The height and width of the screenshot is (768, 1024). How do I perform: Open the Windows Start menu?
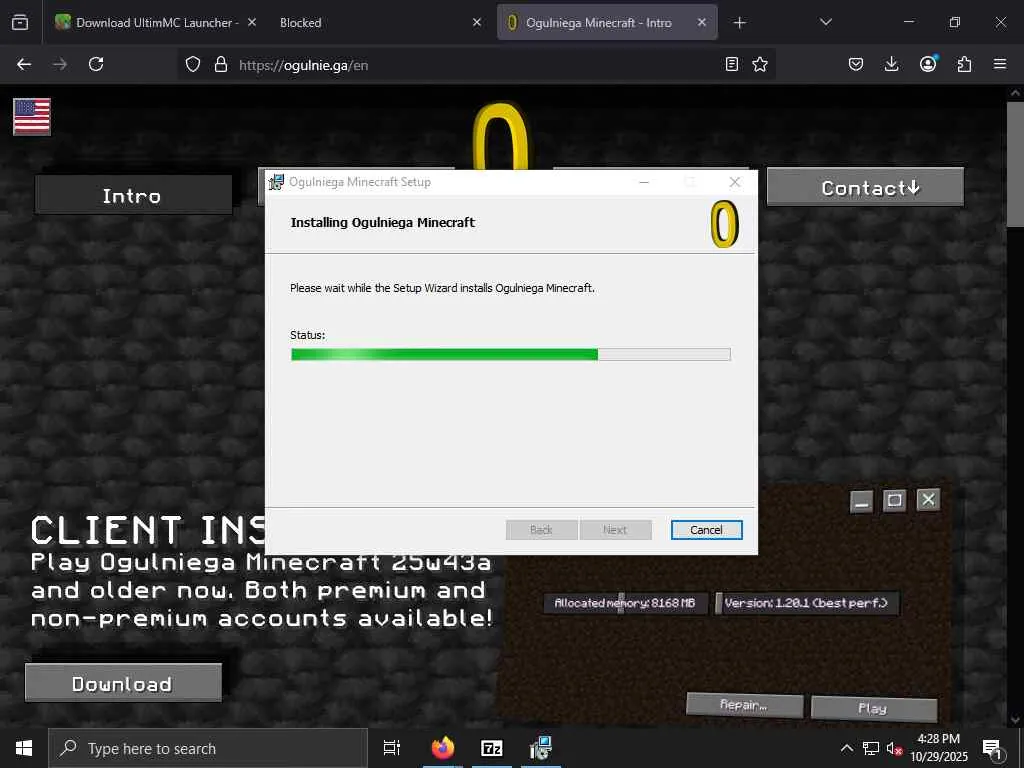pyautogui.click(x=24, y=748)
